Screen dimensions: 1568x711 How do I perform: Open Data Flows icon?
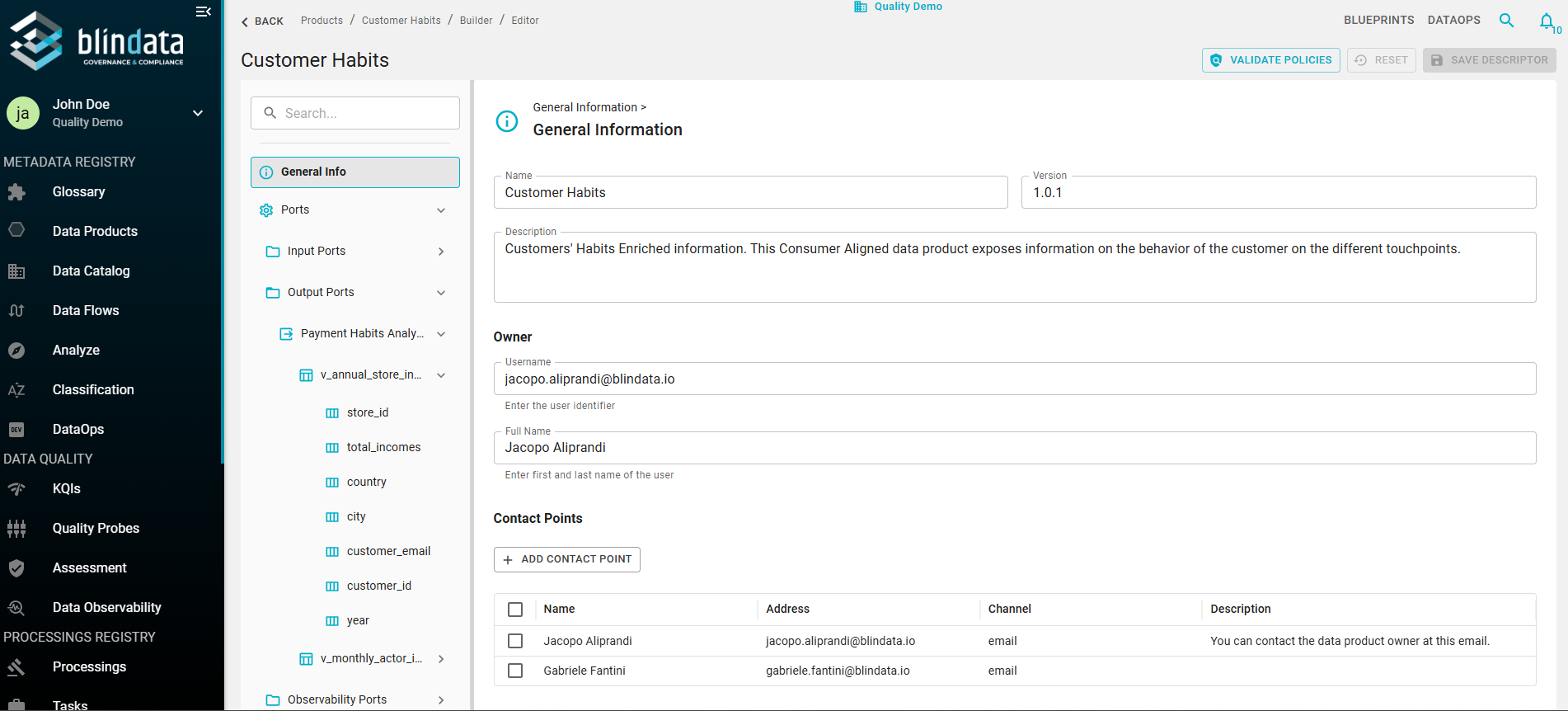[16, 311]
